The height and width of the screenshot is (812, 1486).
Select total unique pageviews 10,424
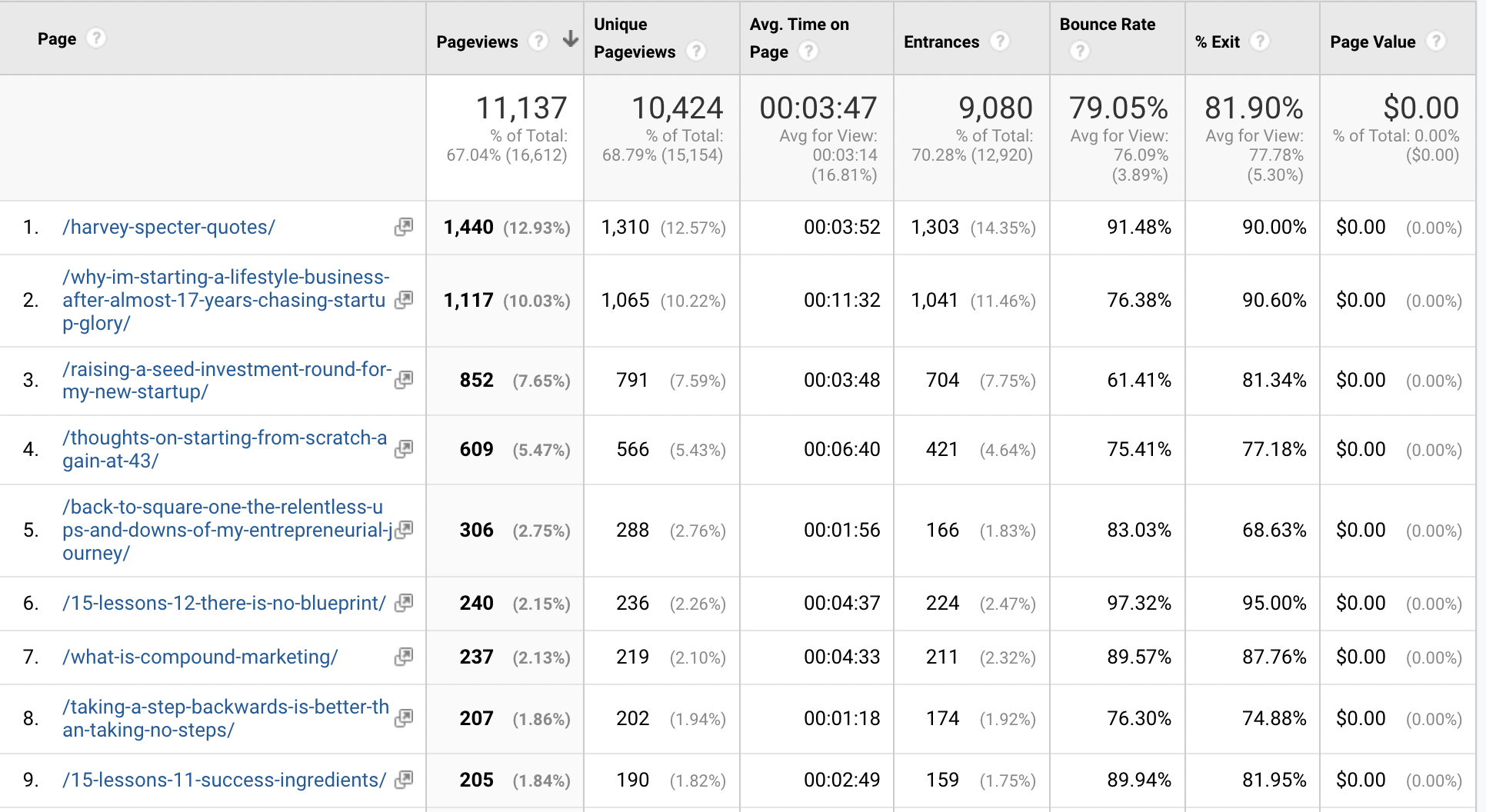pyautogui.click(x=678, y=108)
